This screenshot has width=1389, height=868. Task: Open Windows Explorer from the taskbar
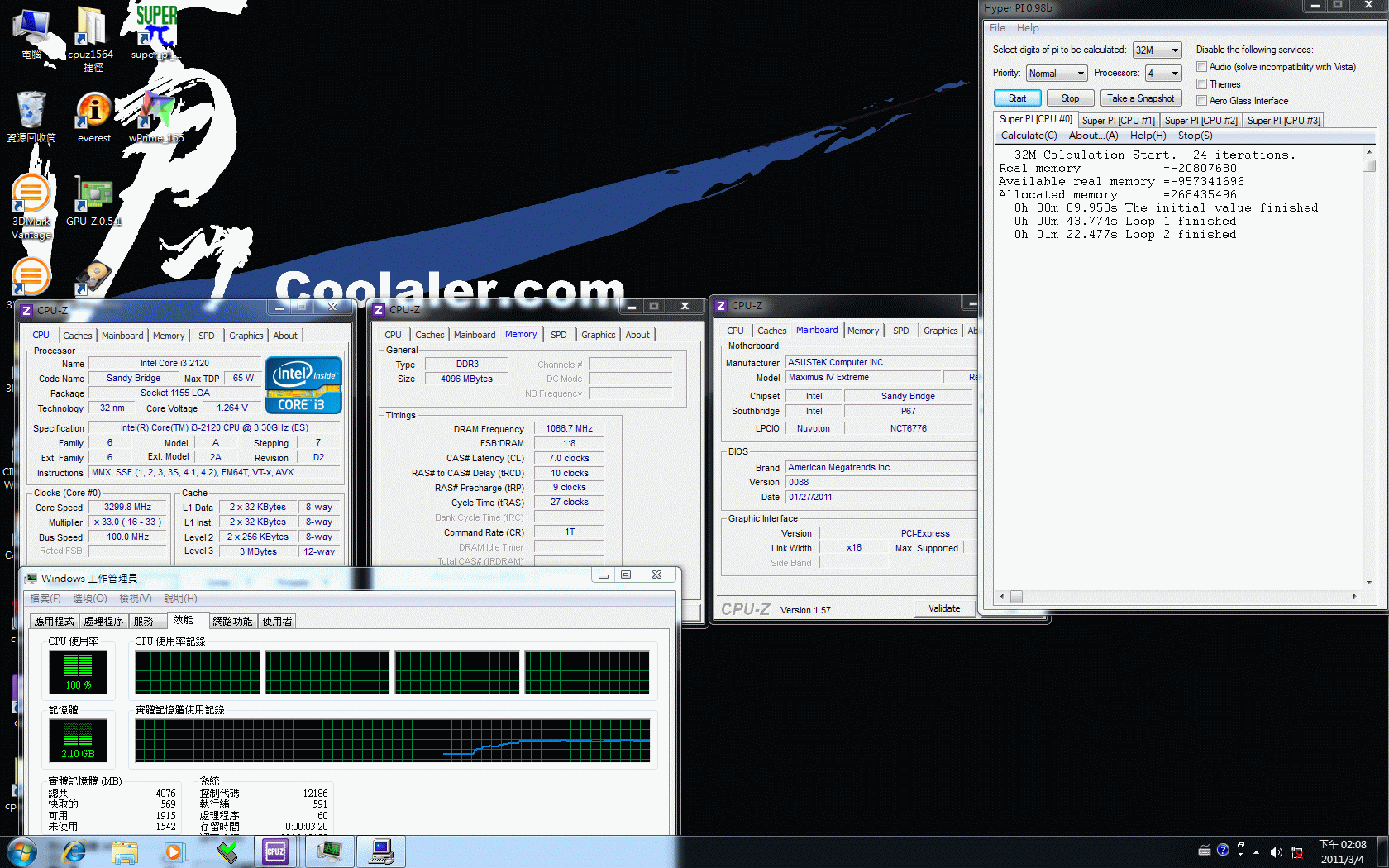pyautogui.click(x=125, y=851)
